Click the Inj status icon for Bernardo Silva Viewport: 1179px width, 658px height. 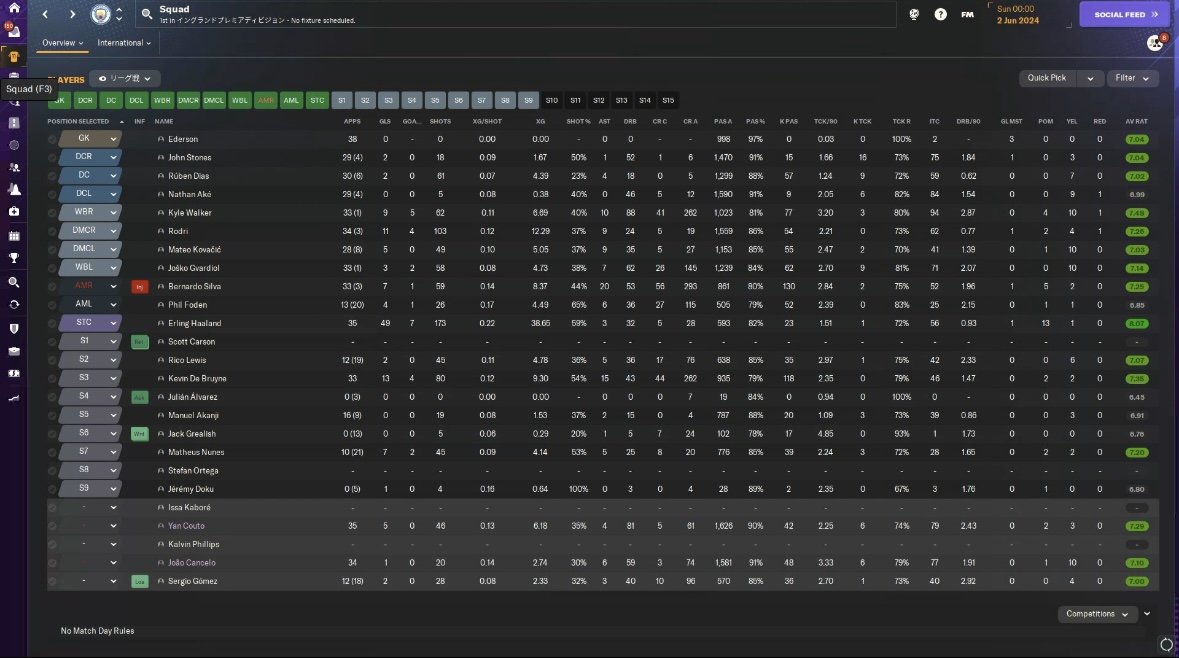(139, 287)
